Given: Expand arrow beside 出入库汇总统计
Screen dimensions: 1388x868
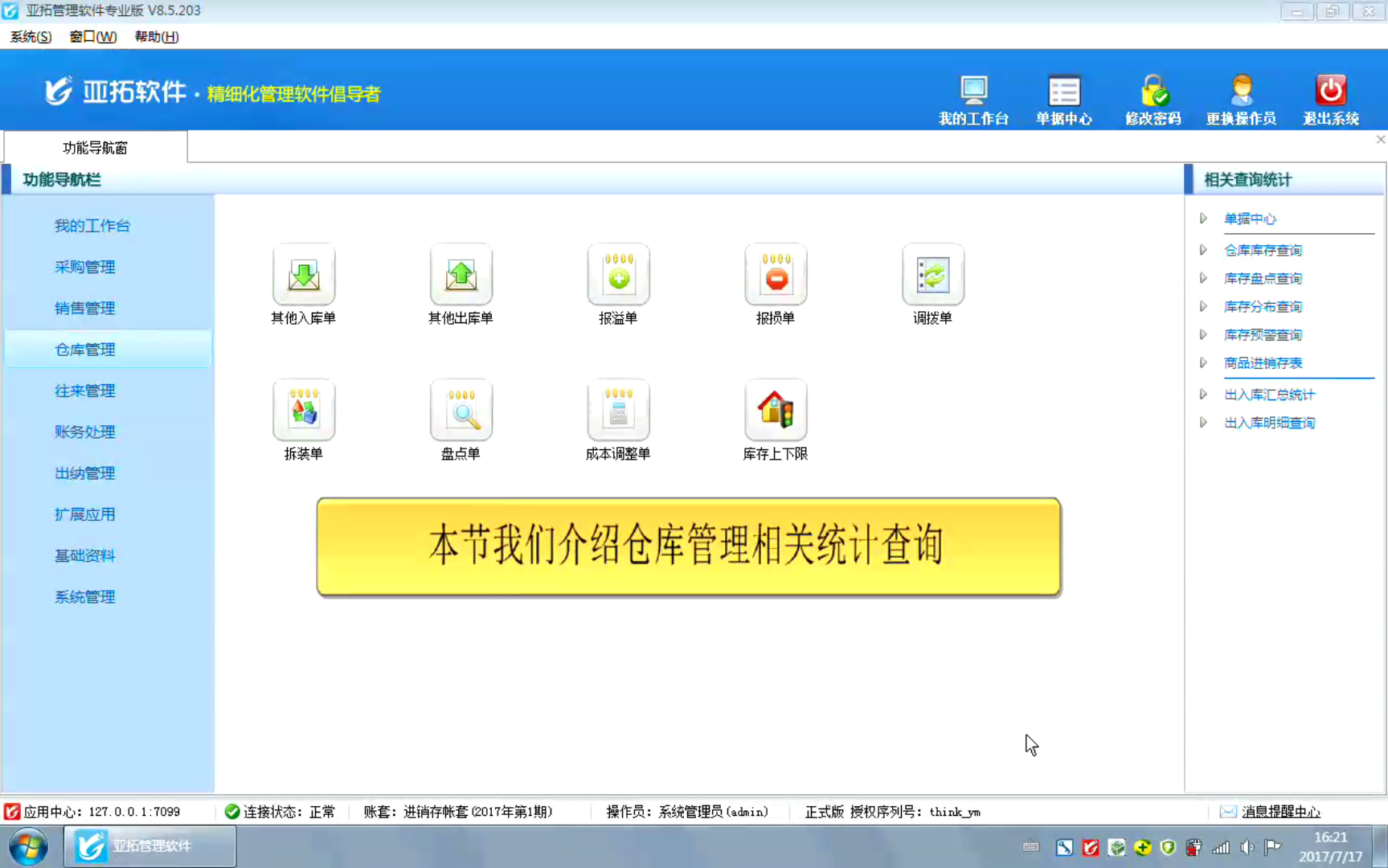Looking at the screenshot, I should point(1203,395).
